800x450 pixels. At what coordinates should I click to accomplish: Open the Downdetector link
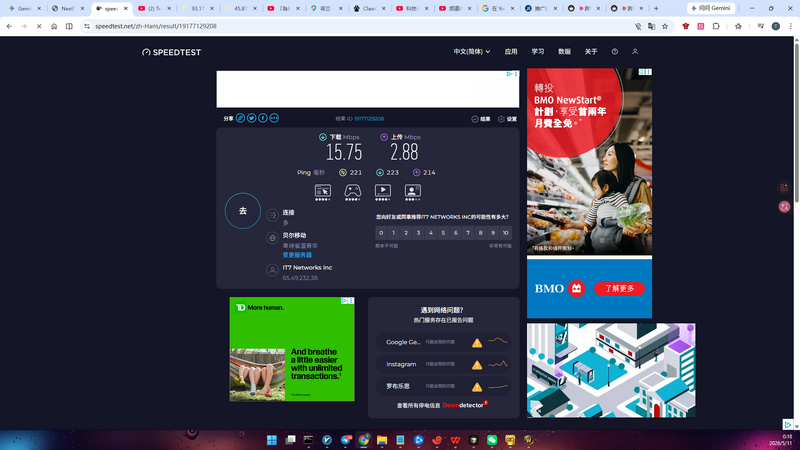point(465,405)
